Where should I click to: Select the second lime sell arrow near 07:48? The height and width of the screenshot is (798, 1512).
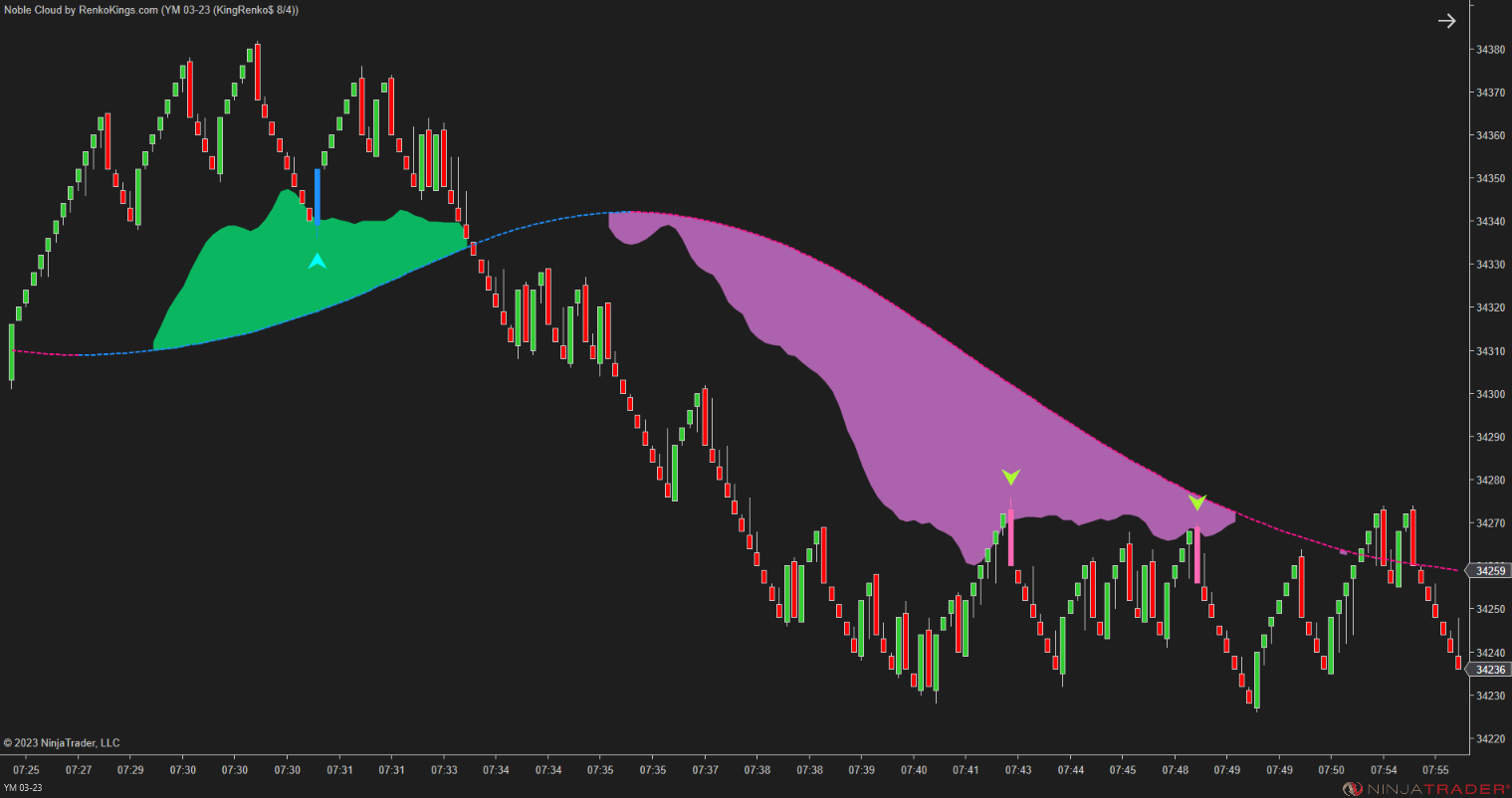[1197, 502]
